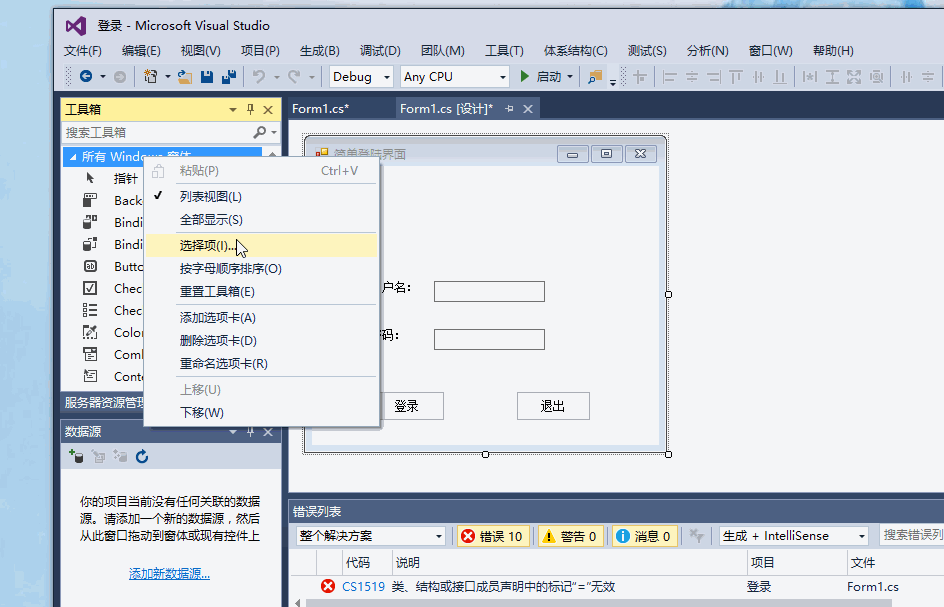Screen dimensions: 944x607
Task: Switch to the Form1.cs* code tab
Action: pyautogui.click(x=321, y=109)
